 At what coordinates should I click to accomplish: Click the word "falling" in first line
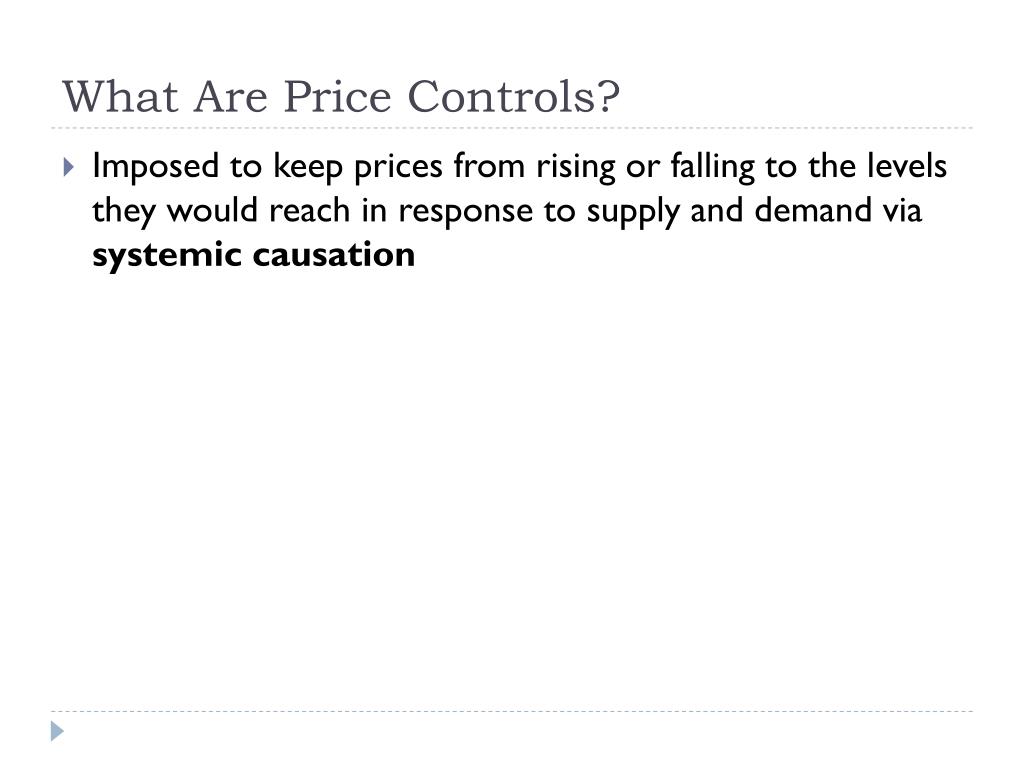click(712, 167)
